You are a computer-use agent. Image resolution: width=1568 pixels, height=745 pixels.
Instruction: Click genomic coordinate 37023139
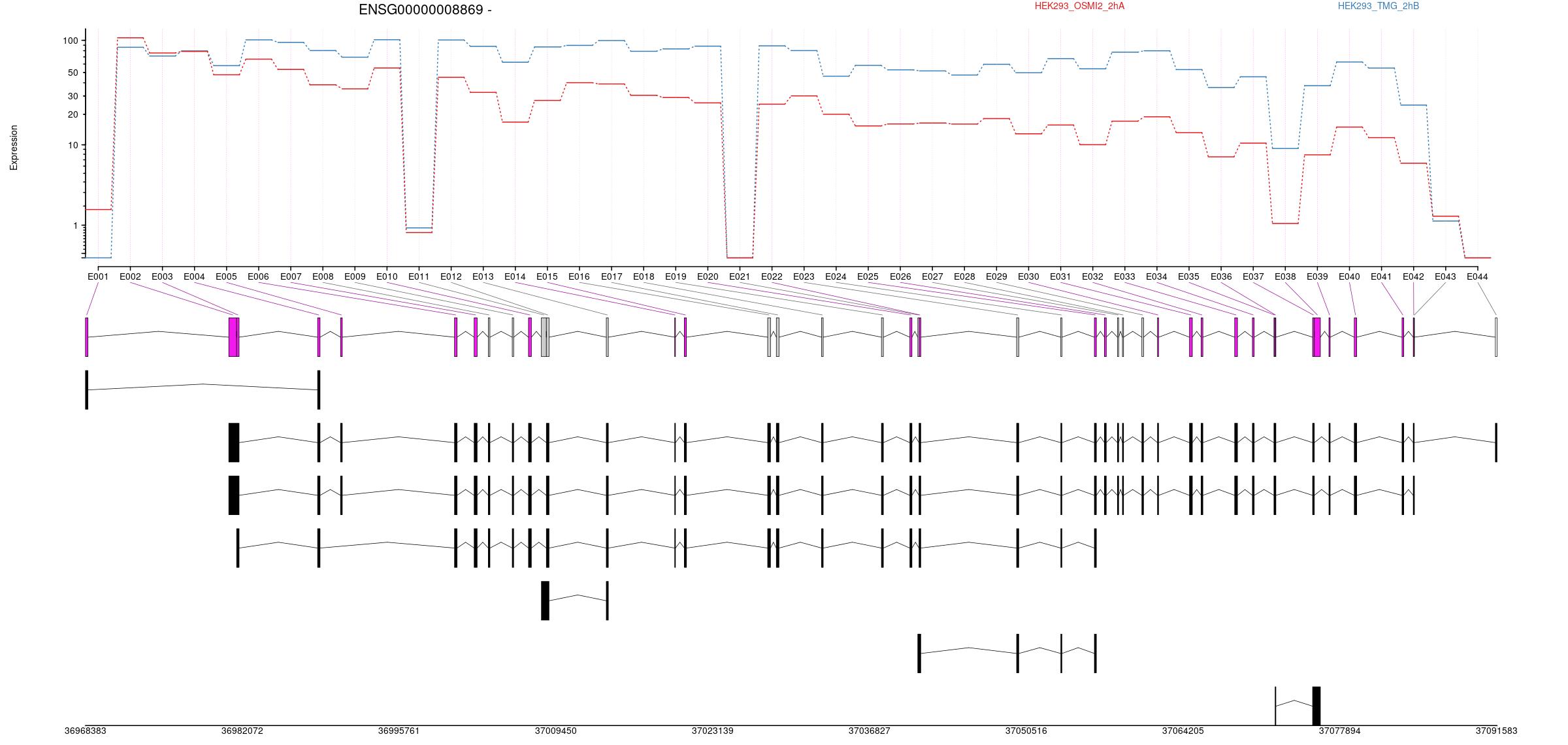pyautogui.click(x=712, y=731)
